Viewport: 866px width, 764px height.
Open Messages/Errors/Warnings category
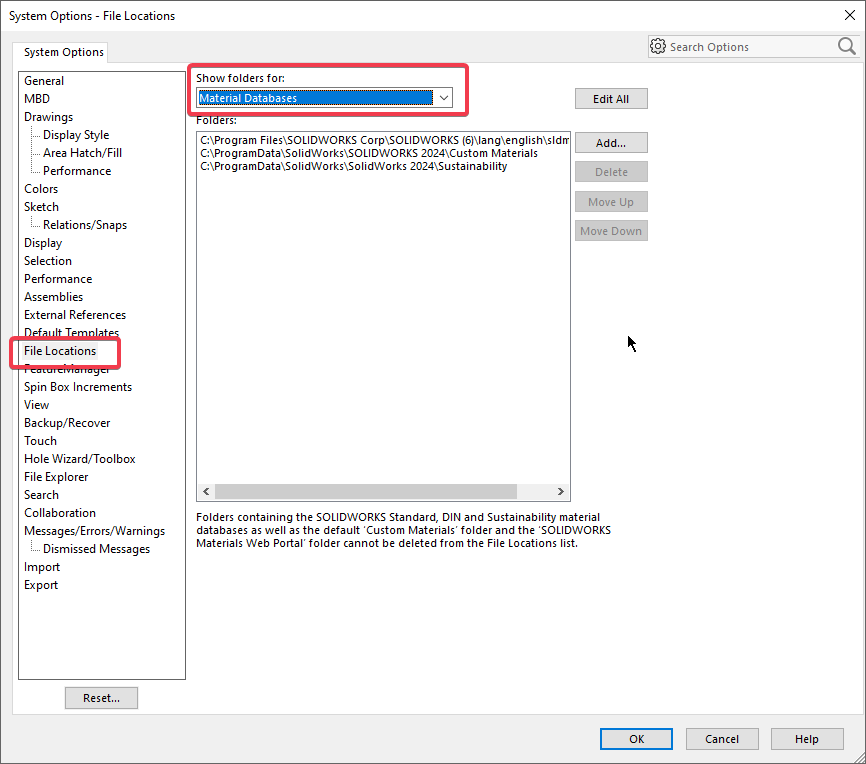tap(94, 531)
